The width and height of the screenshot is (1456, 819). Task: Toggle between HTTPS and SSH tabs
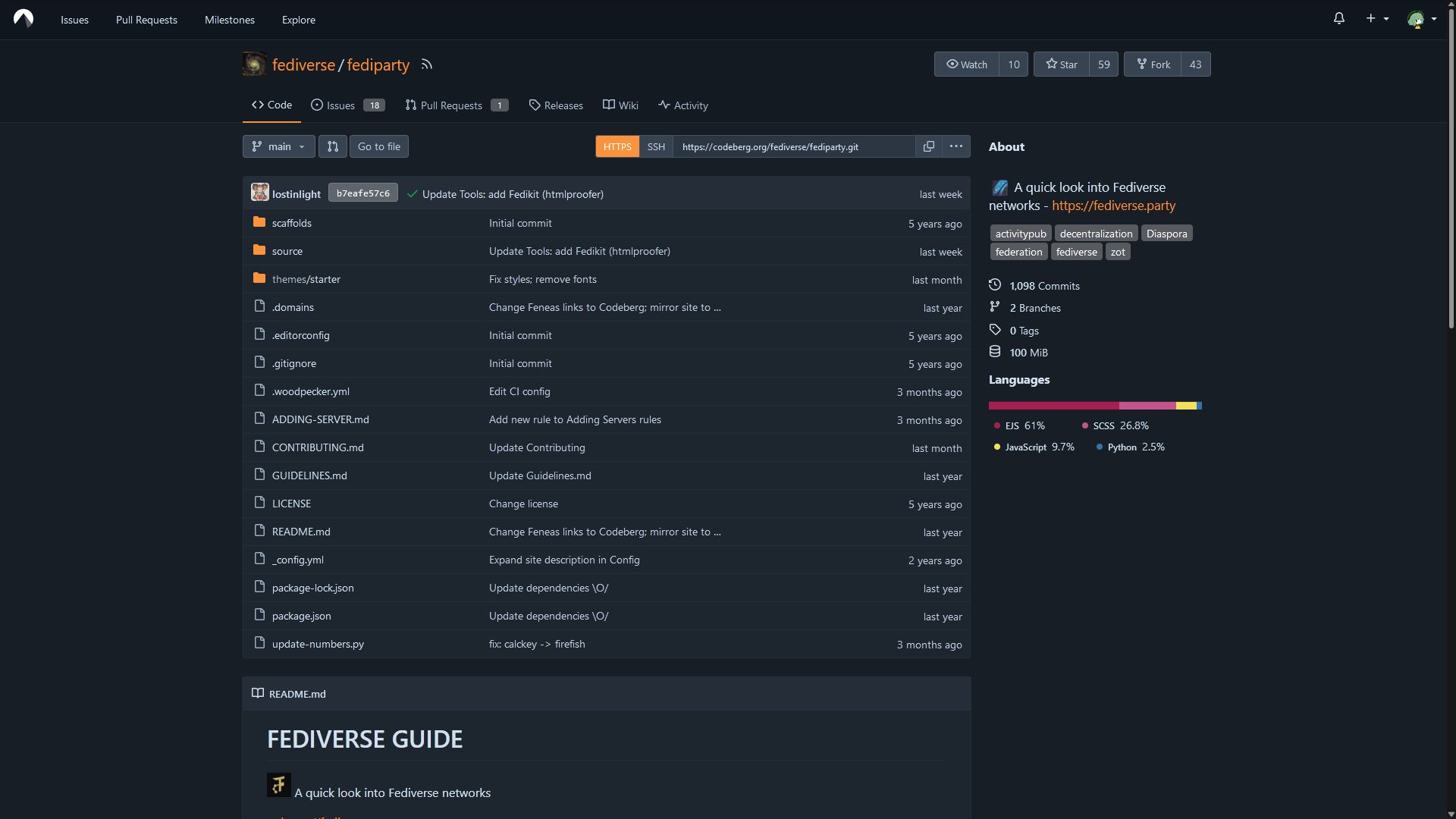pos(655,146)
